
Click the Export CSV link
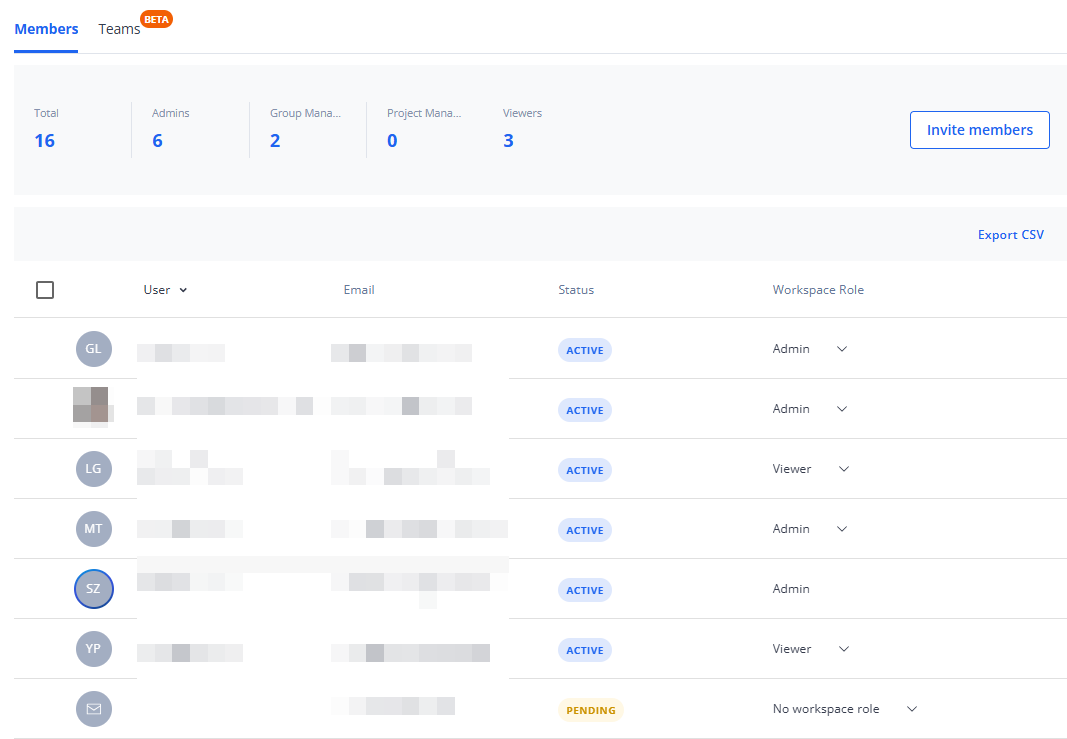coord(1010,235)
